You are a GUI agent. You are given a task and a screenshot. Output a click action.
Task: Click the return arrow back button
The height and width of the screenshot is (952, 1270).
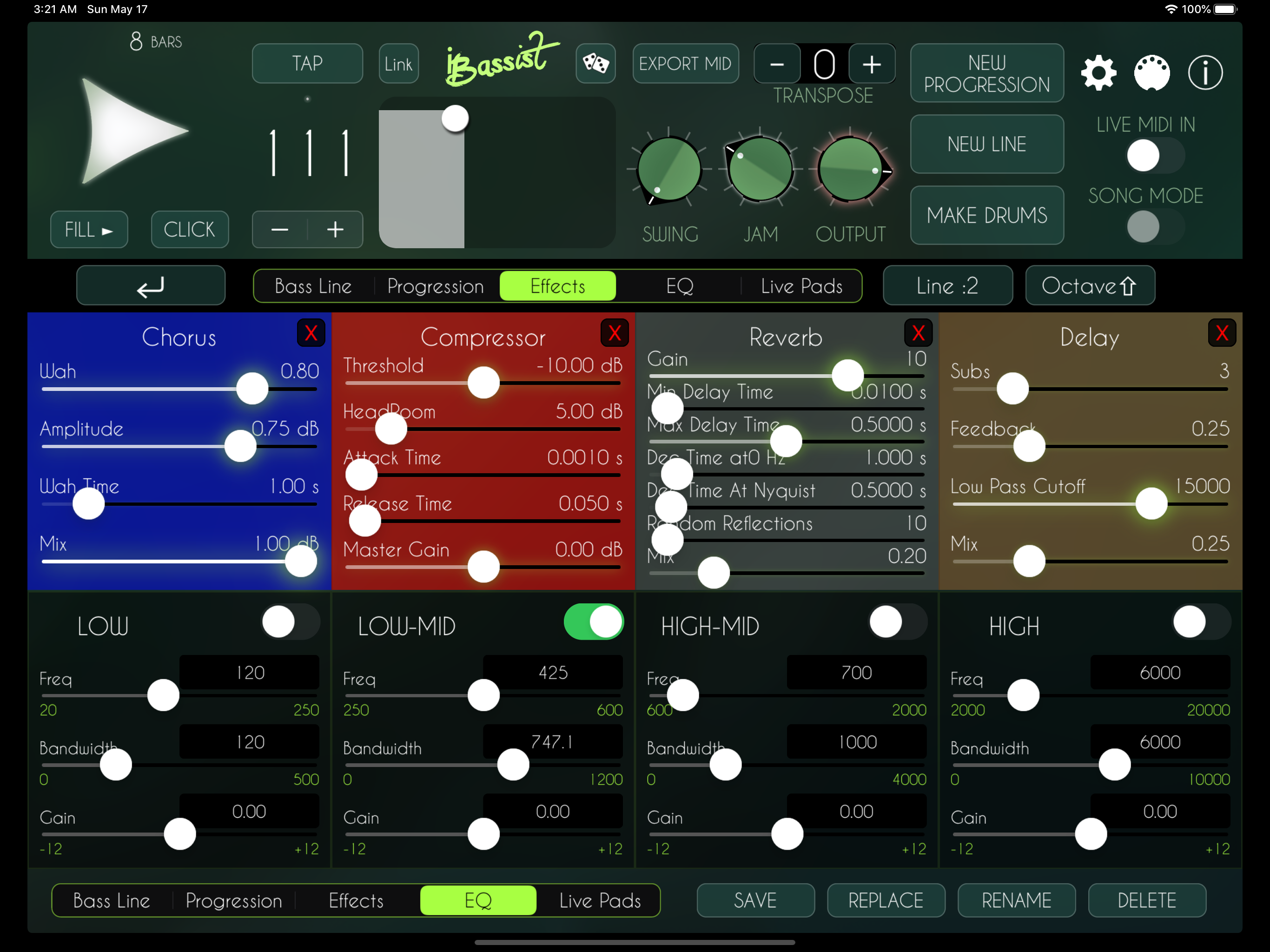151,286
